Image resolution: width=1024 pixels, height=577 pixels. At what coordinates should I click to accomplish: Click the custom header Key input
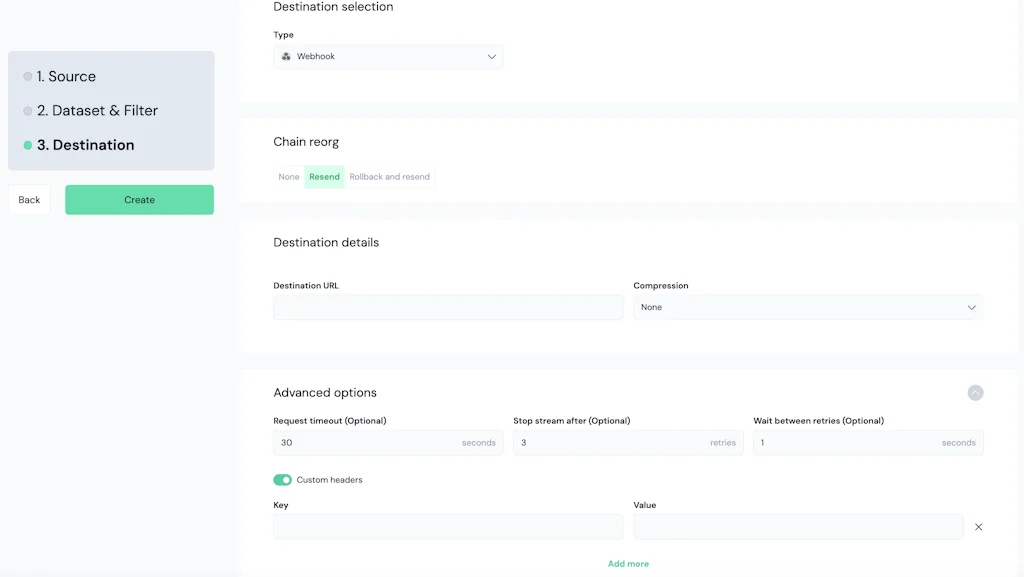448,526
